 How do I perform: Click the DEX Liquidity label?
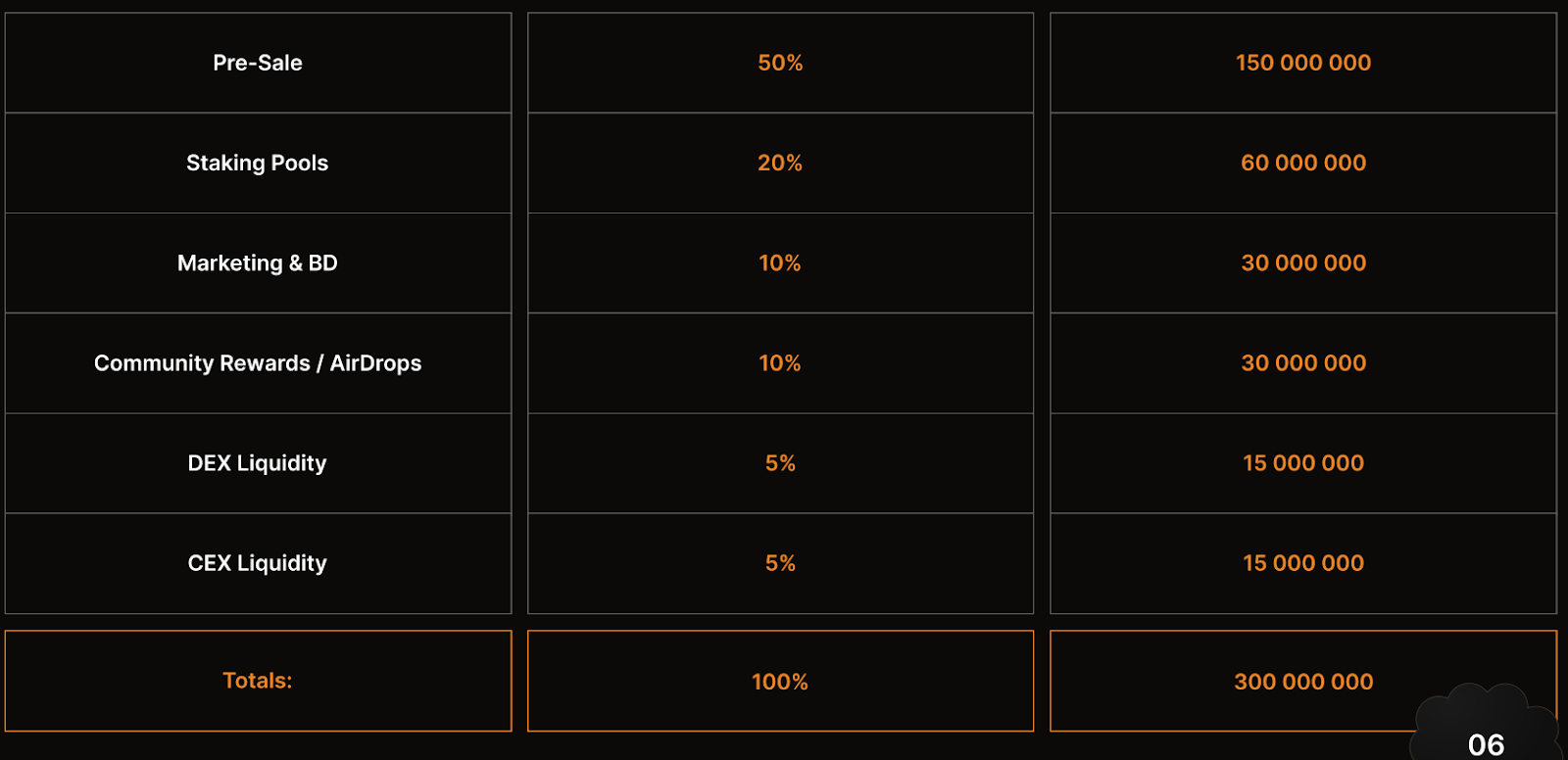coord(258,463)
